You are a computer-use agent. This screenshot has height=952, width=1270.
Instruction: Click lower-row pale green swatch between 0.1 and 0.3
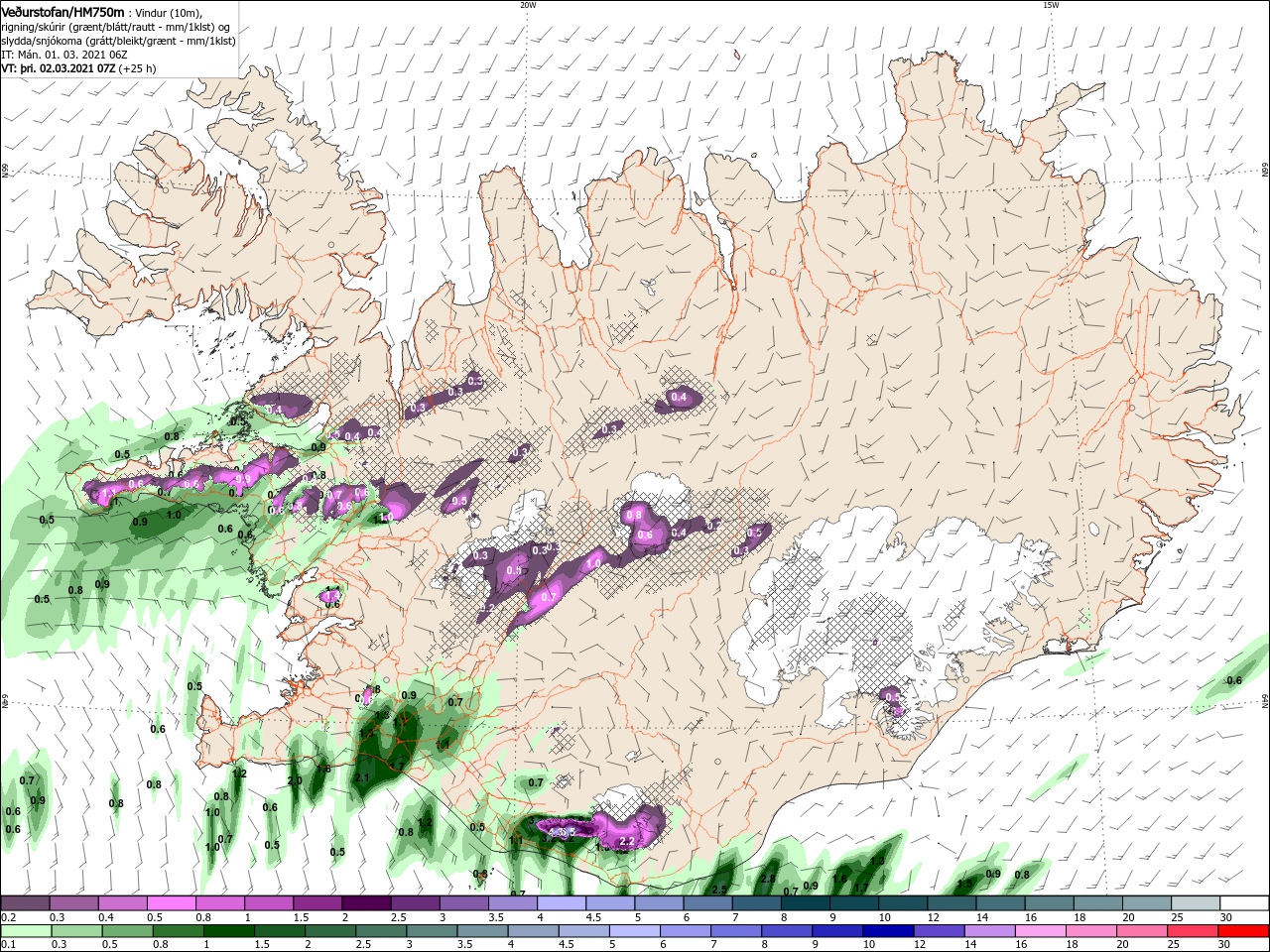pyautogui.click(x=26, y=931)
